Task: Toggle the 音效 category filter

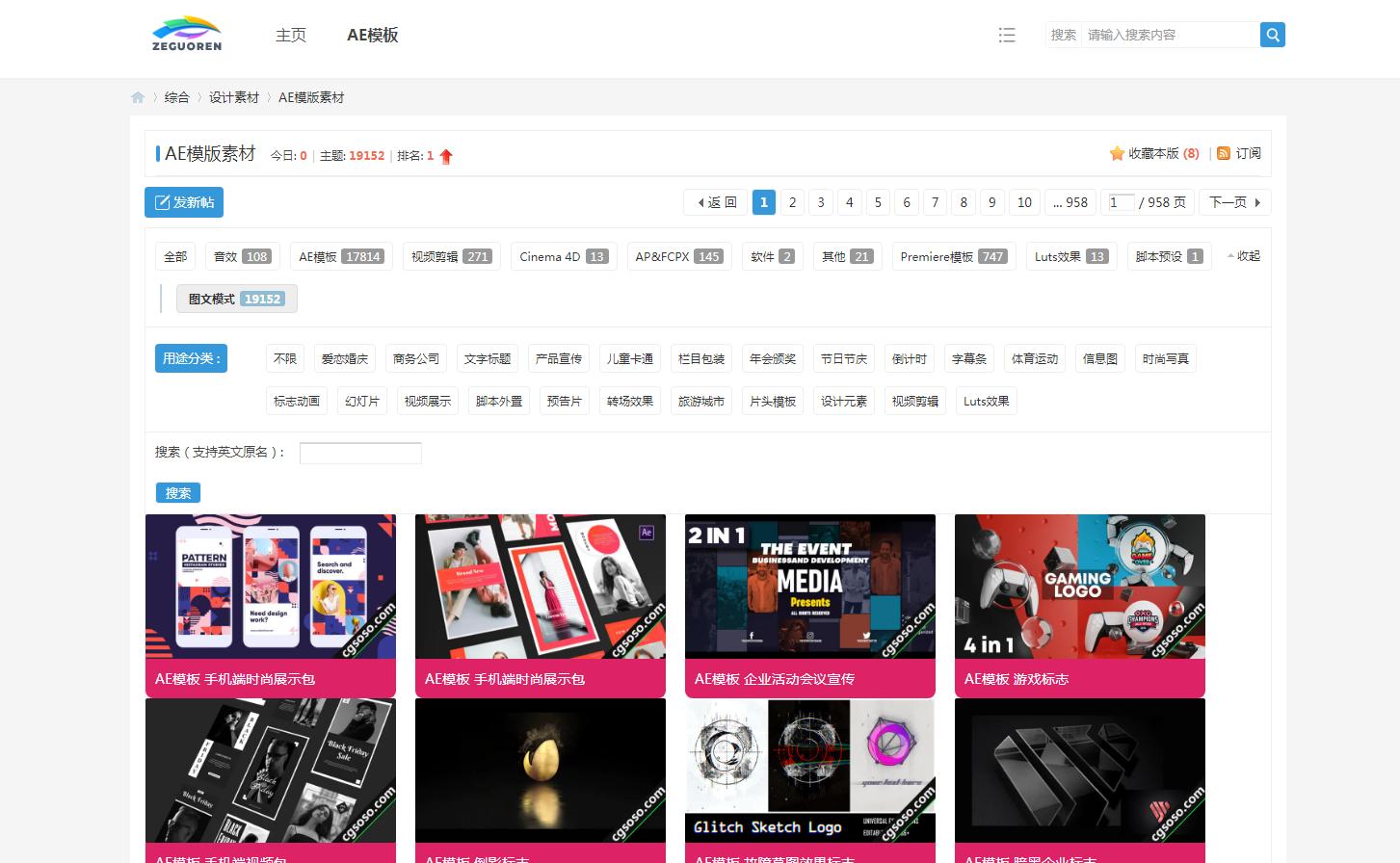Action: 241,255
